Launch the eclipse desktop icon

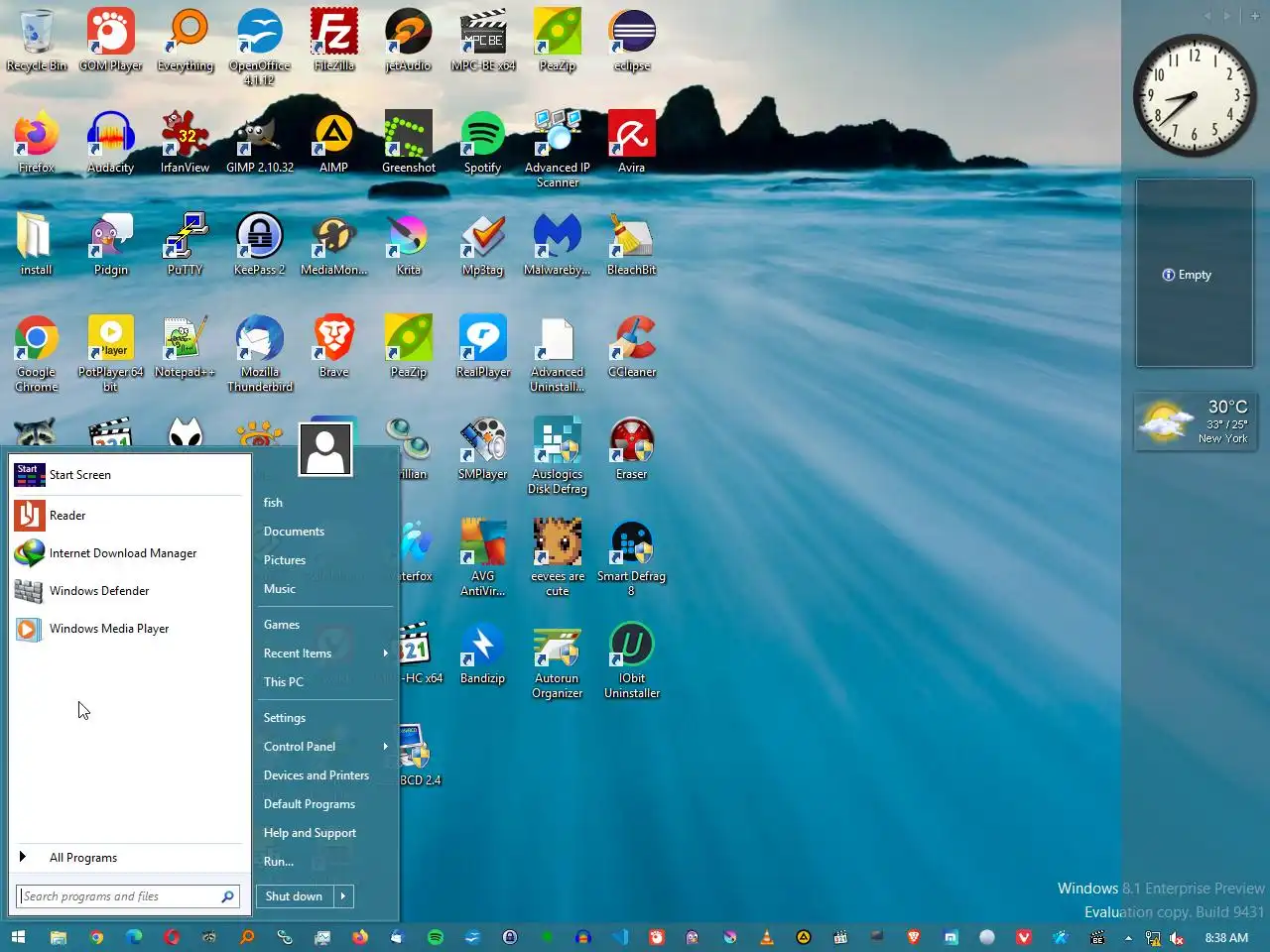[632, 40]
